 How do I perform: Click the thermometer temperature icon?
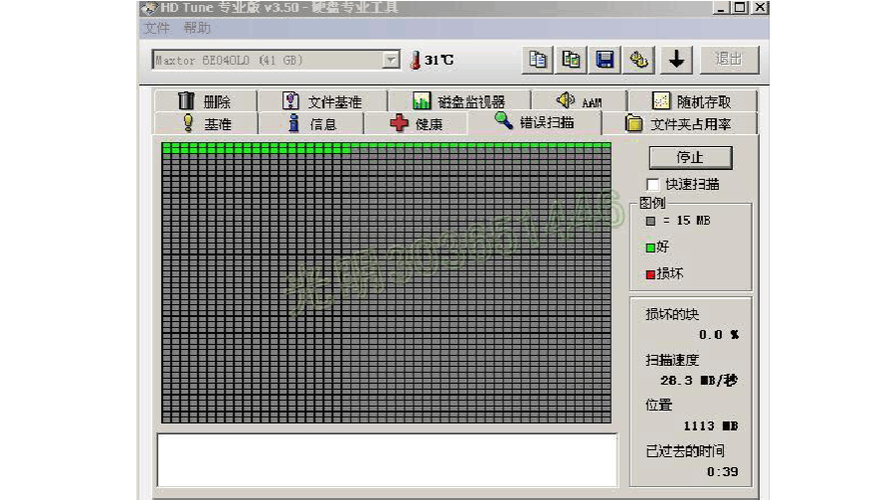415,60
